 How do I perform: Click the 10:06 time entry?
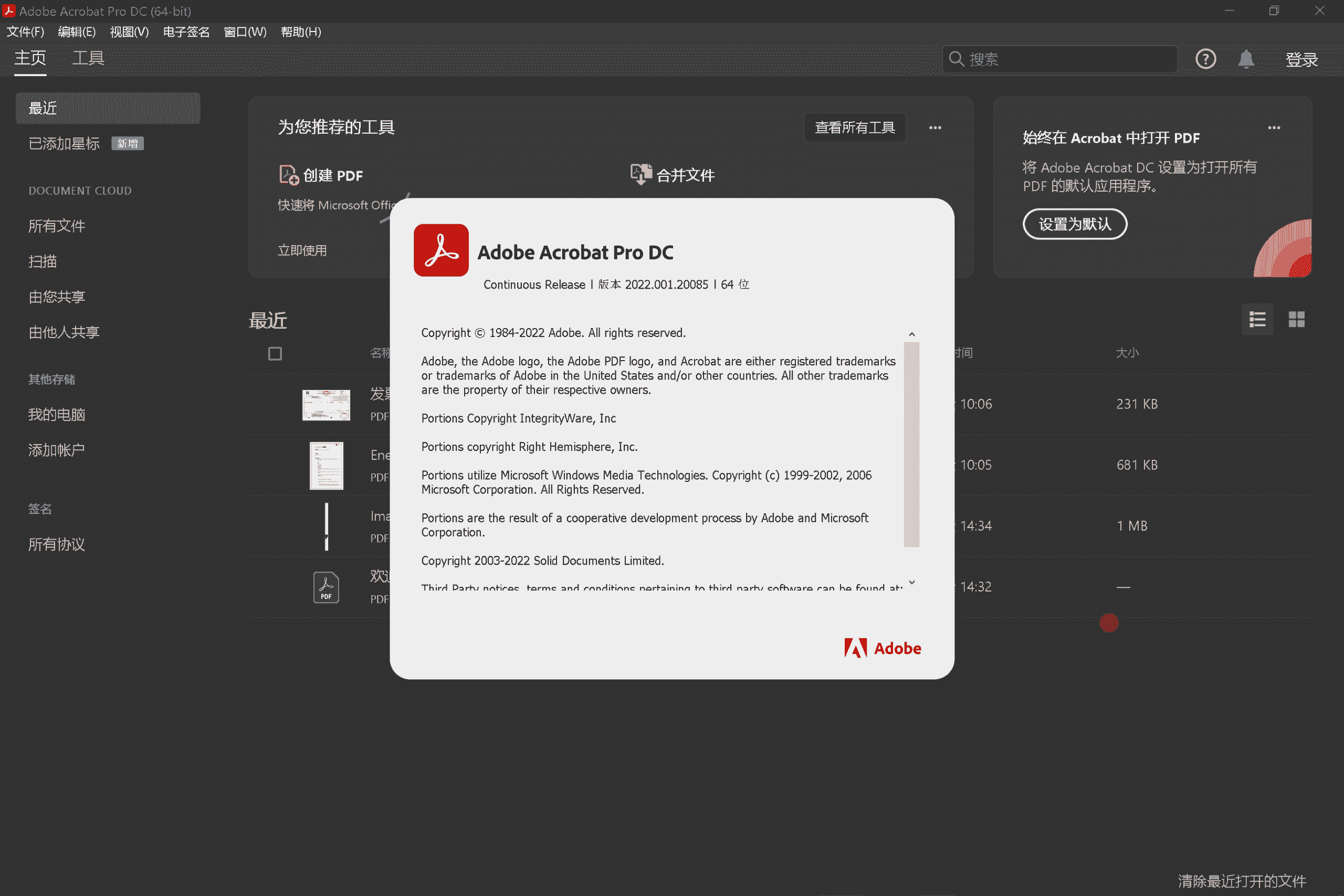tap(976, 404)
